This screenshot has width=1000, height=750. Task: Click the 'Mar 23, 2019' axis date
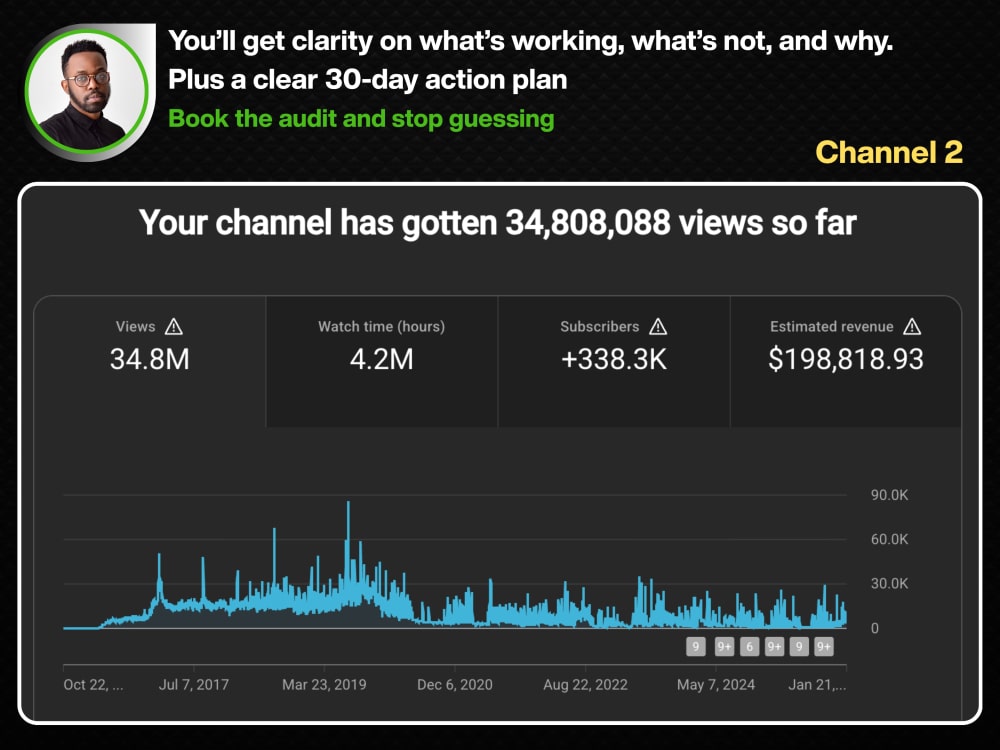[x=324, y=685]
